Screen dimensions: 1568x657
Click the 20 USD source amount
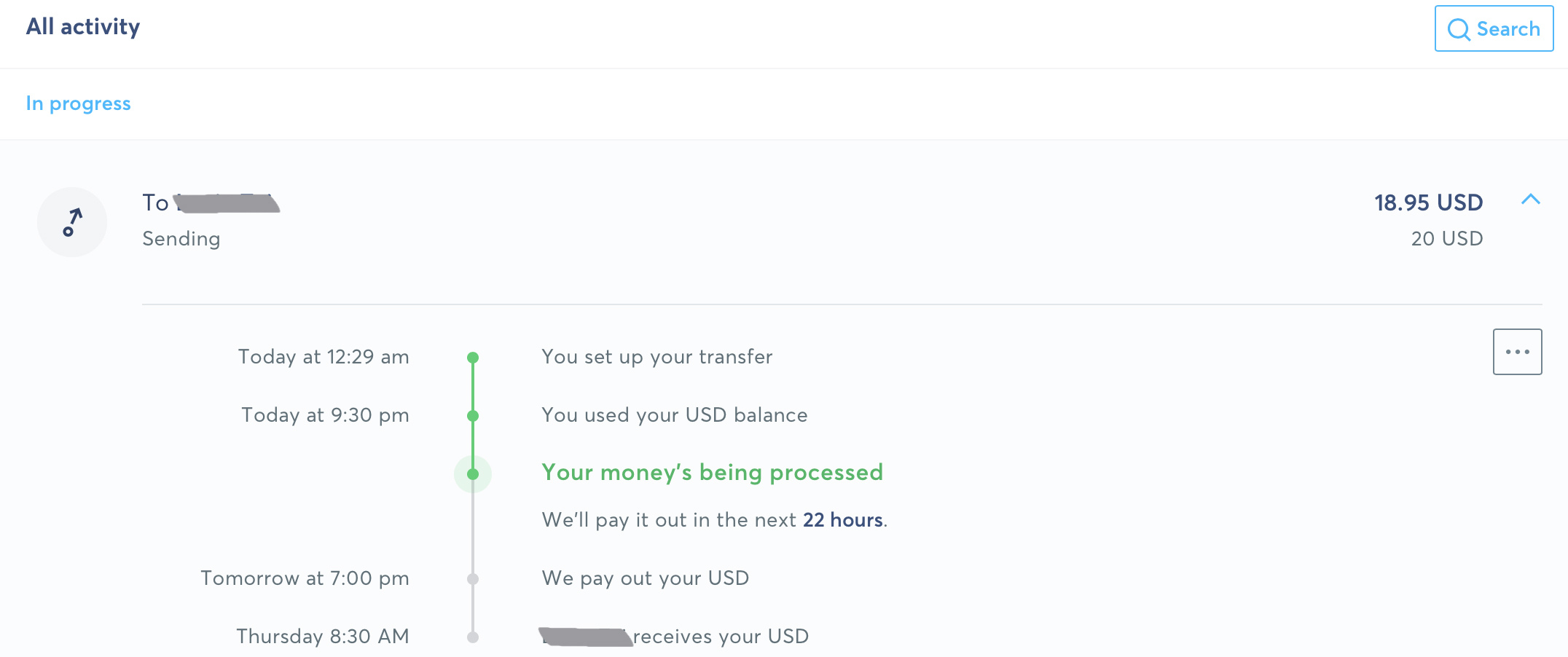coord(1447,238)
